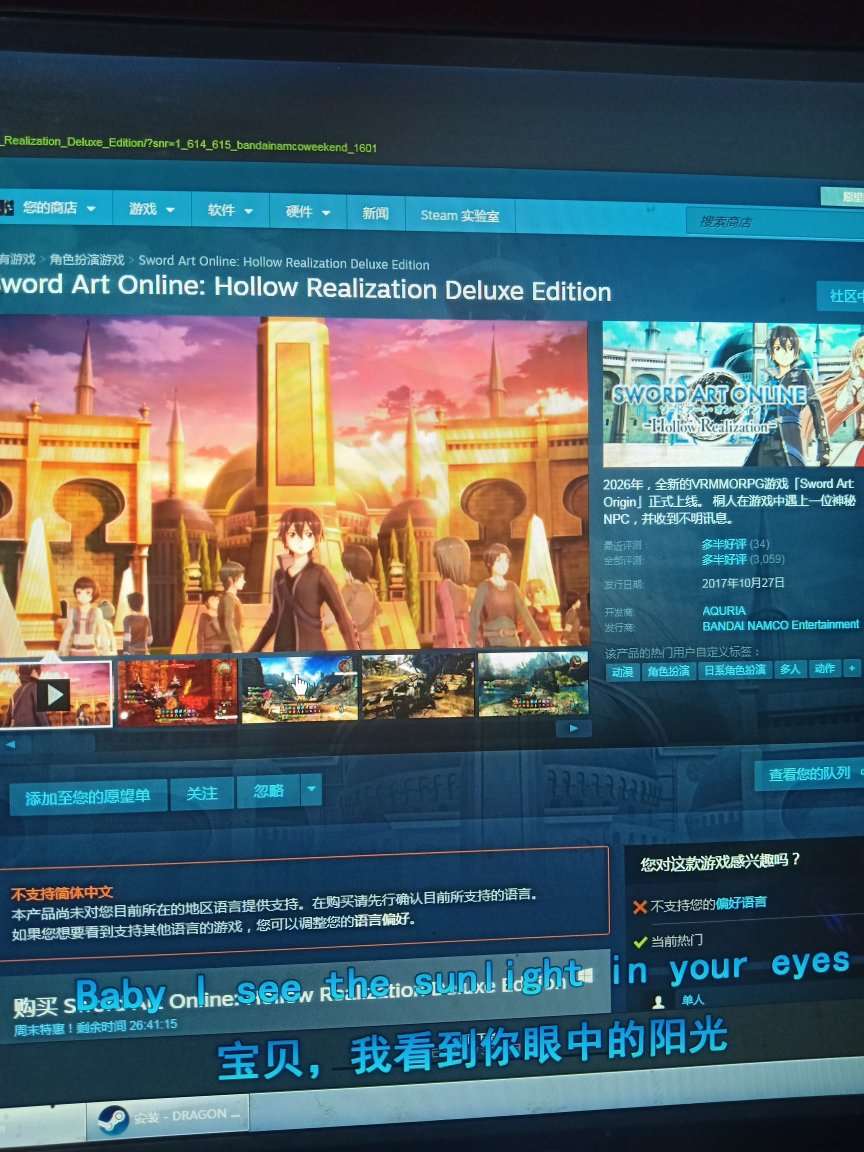The image size is (864, 1152).
Task: Click the release date 2017年10月27日
Action: tap(743, 583)
